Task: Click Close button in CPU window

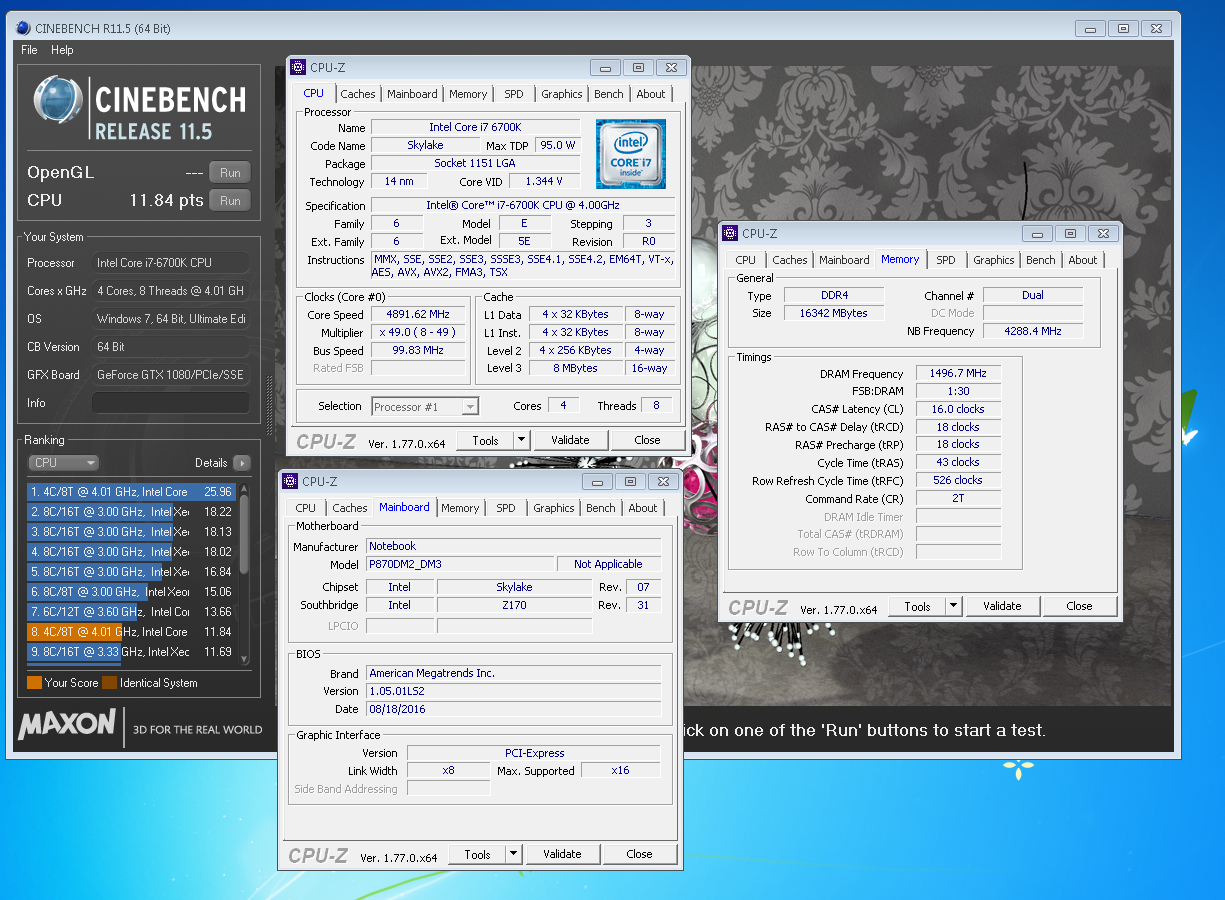Action: (x=647, y=440)
